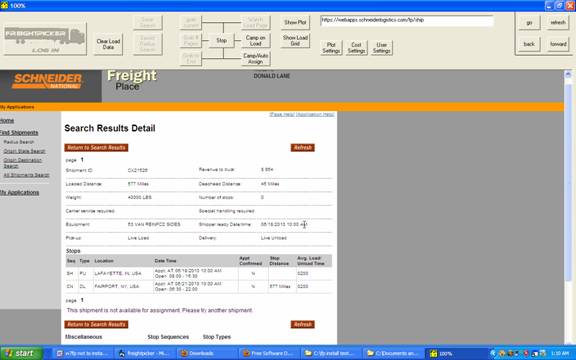Open the Find Shipments sidebar link
This screenshot has height=360, width=576.
coord(19,133)
